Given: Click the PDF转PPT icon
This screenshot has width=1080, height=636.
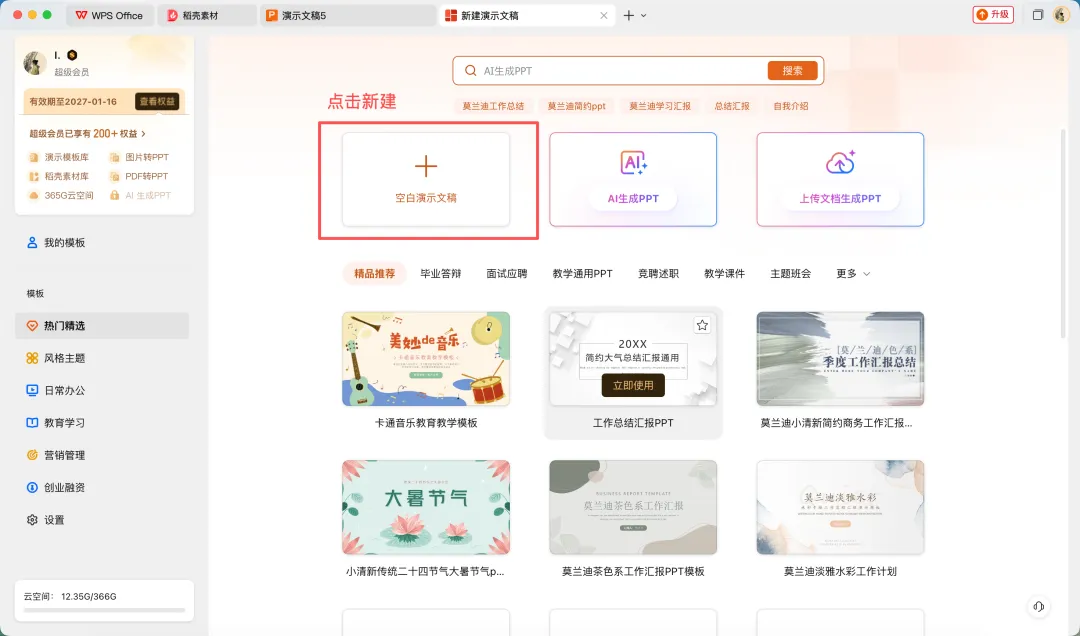Looking at the screenshot, I should point(114,176).
